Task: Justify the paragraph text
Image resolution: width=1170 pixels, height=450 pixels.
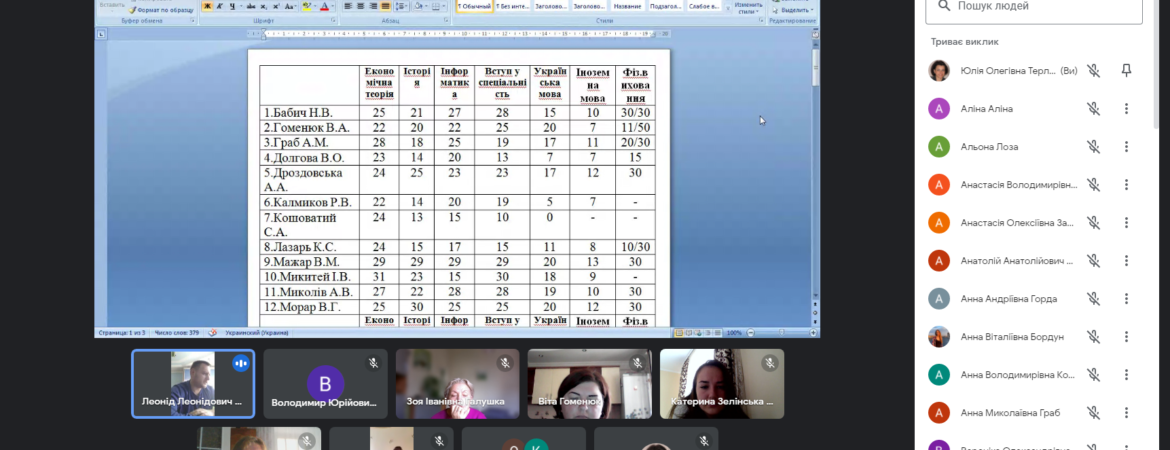Action: [x=386, y=6]
